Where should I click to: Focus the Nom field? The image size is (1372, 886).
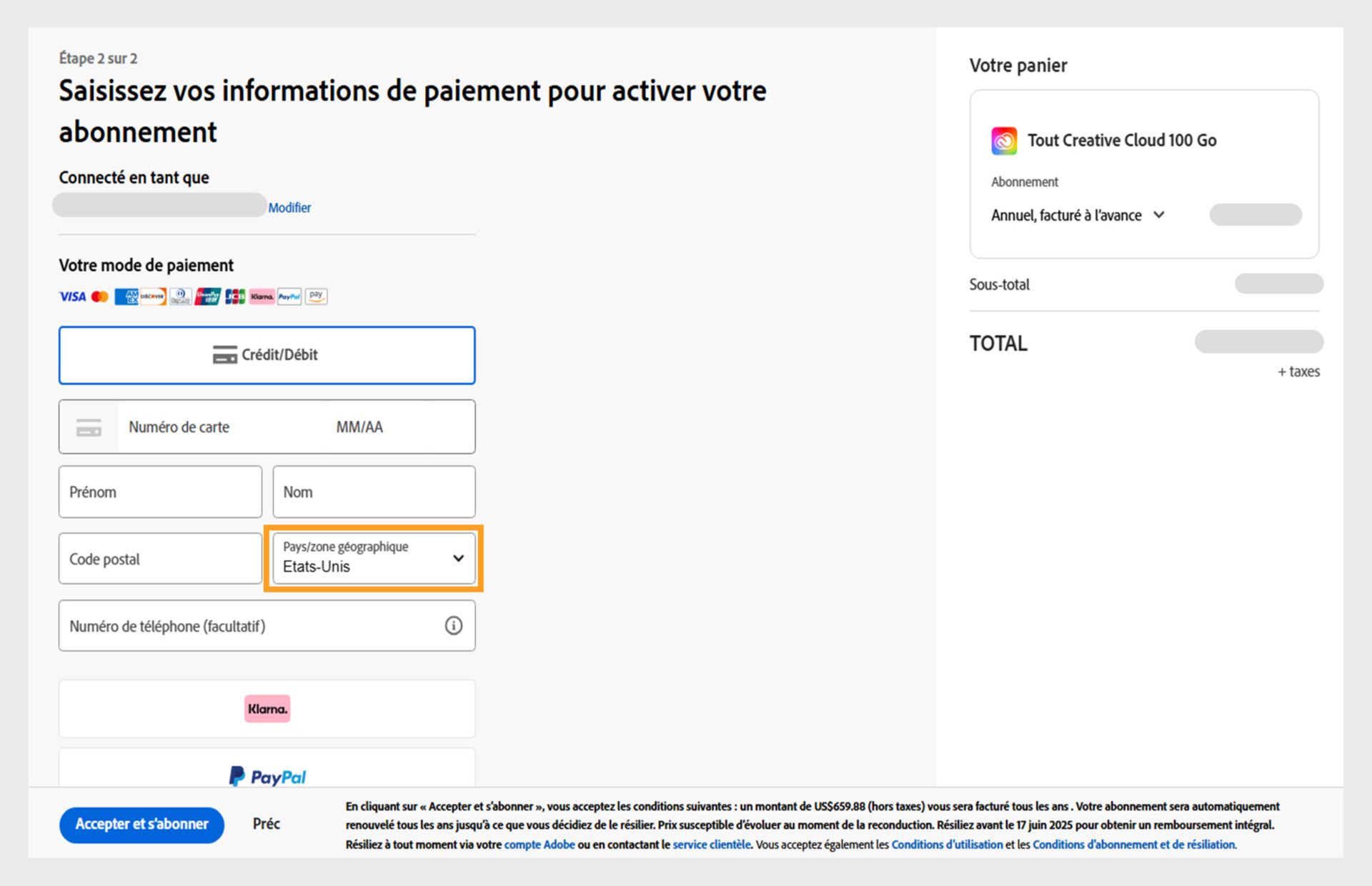coord(374,492)
